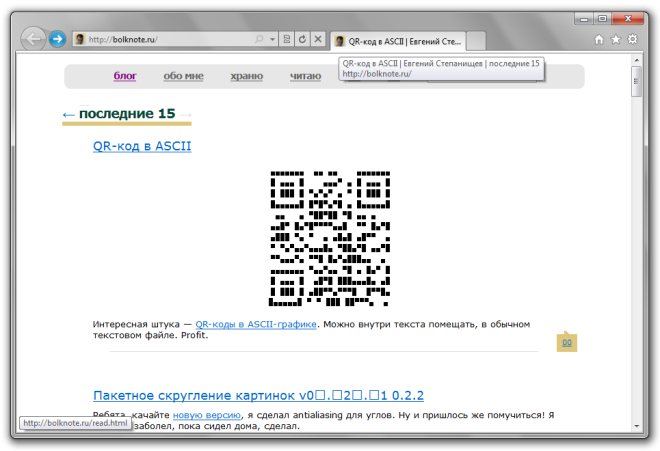Viewport: 660px width, 451px height.
Task: Click the ASCII QR code image
Action: pyautogui.click(x=330, y=238)
